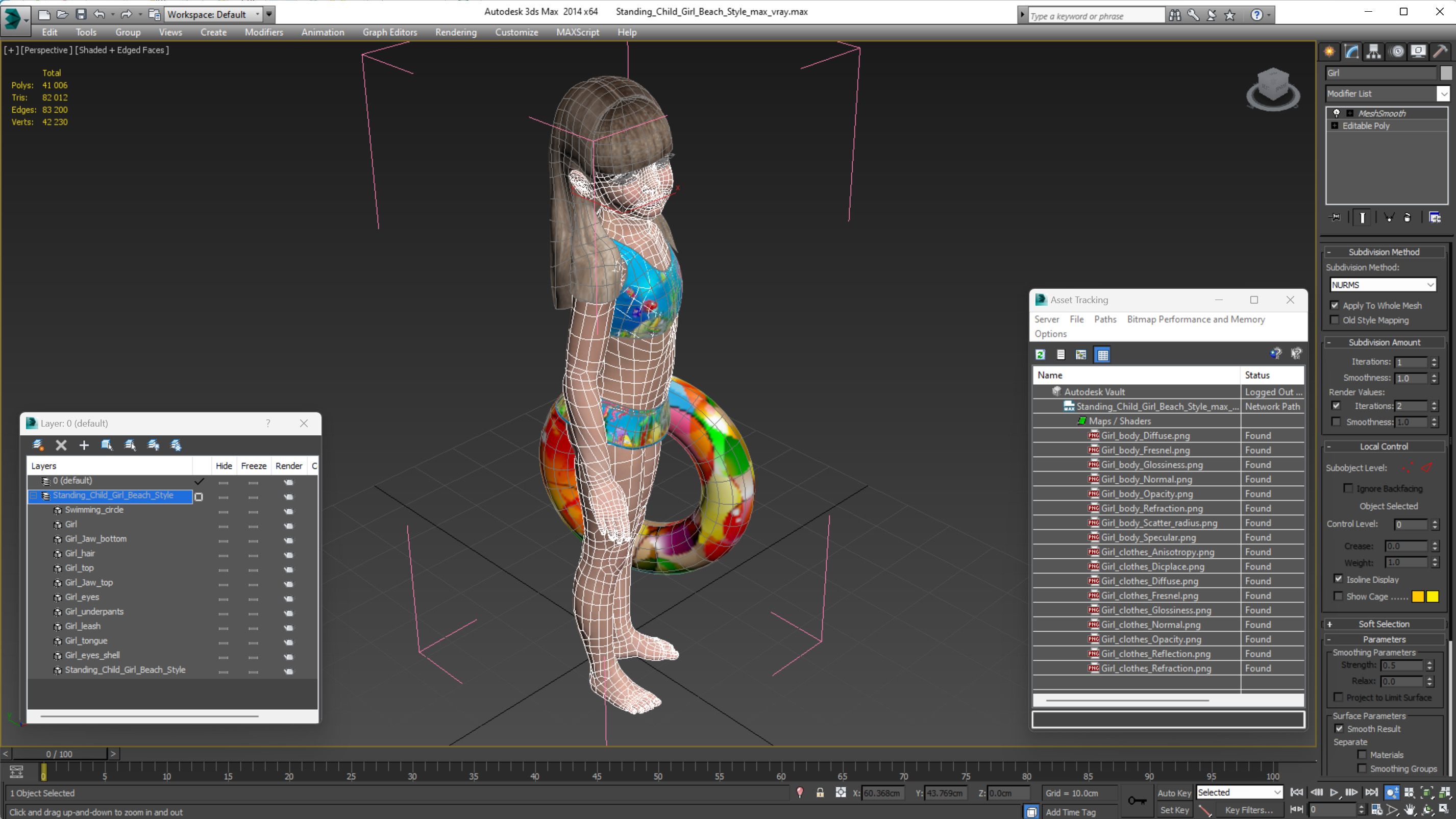
Task: Toggle the selection lock padlock icon
Action: pos(820,792)
